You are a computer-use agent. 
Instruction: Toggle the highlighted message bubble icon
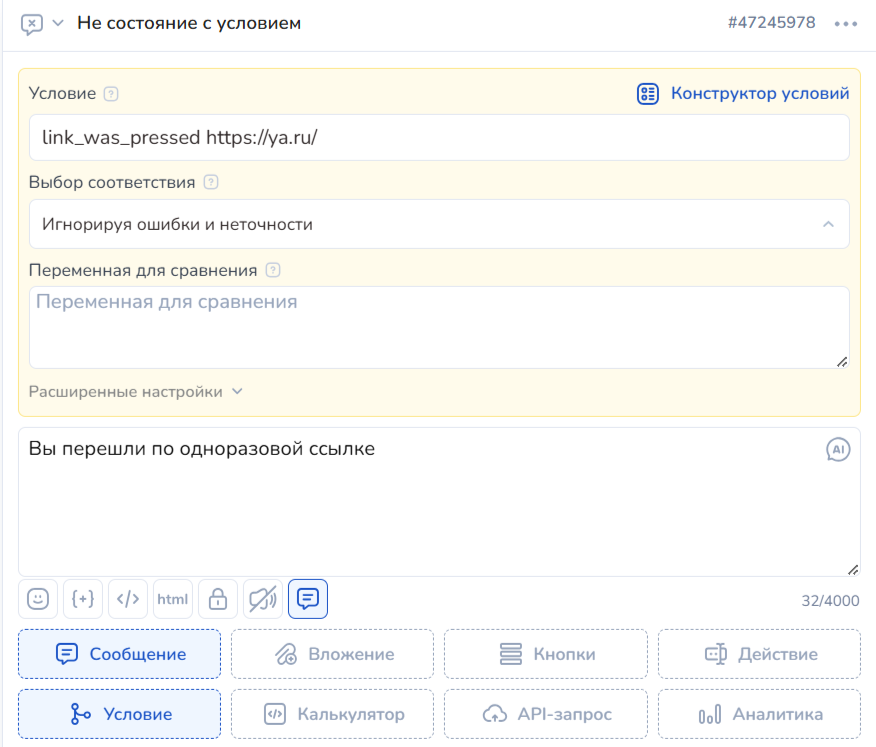point(308,599)
